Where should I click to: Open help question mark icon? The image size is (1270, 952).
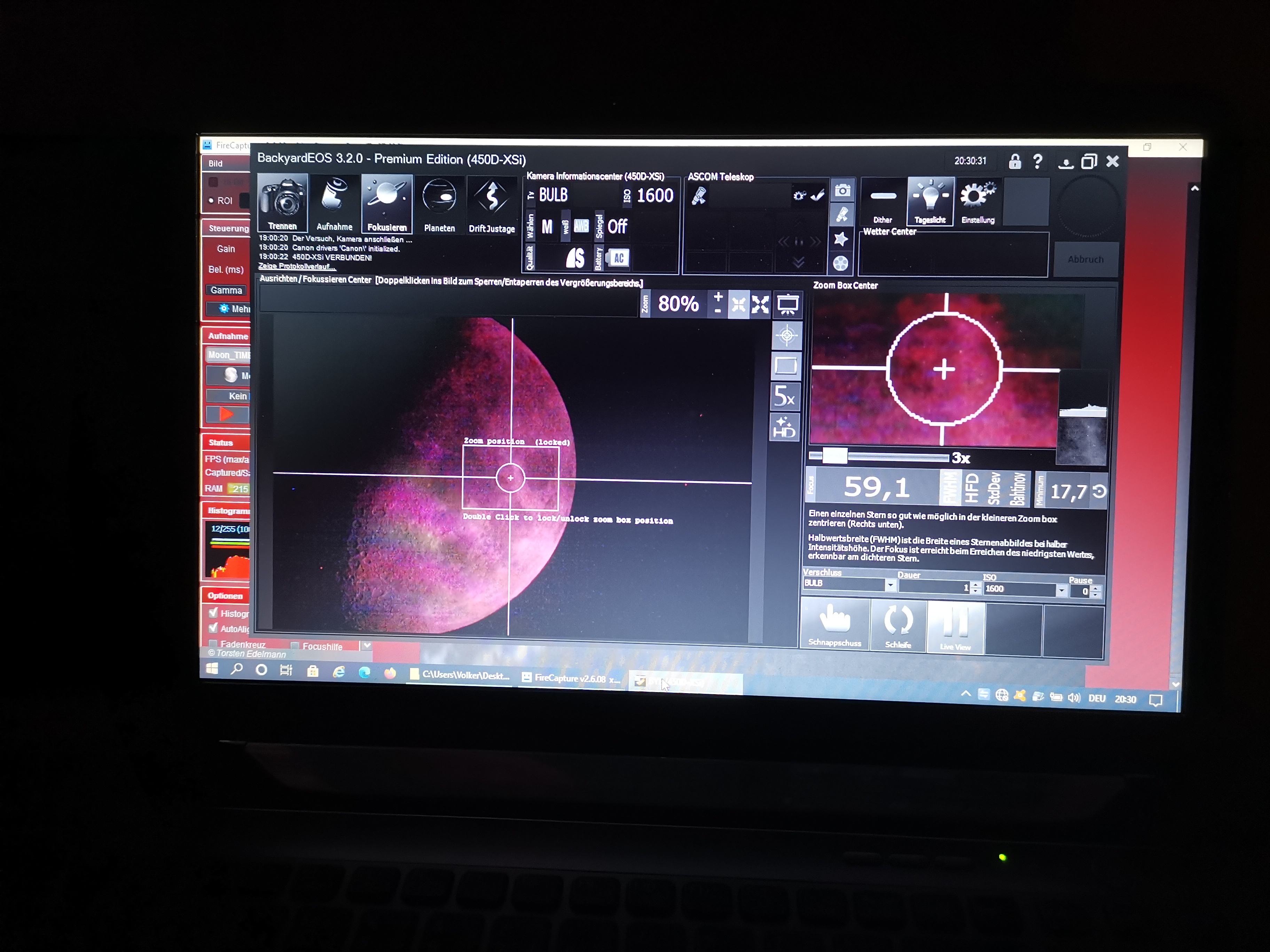point(1037,162)
